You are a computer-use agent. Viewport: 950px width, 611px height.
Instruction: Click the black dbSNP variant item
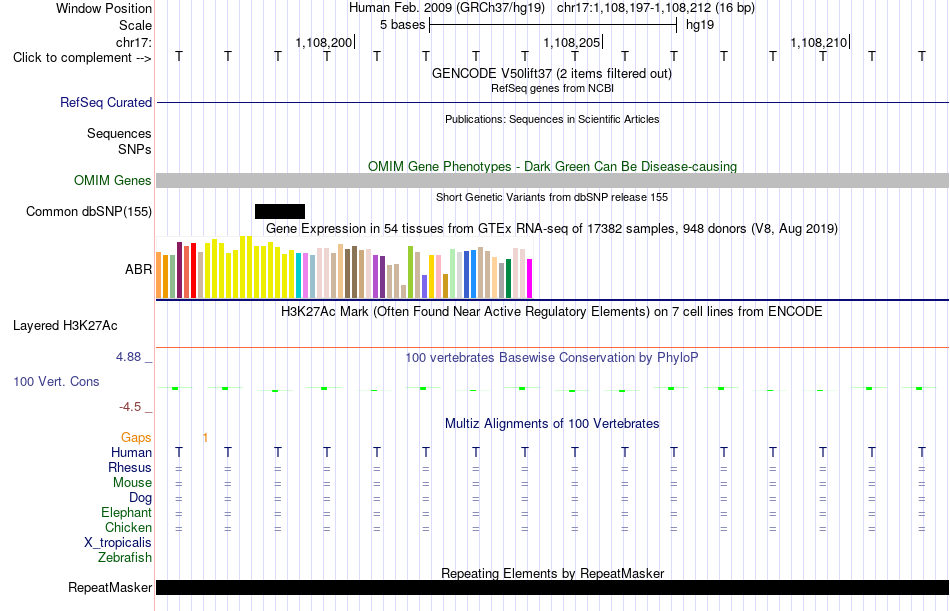(x=280, y=212)
